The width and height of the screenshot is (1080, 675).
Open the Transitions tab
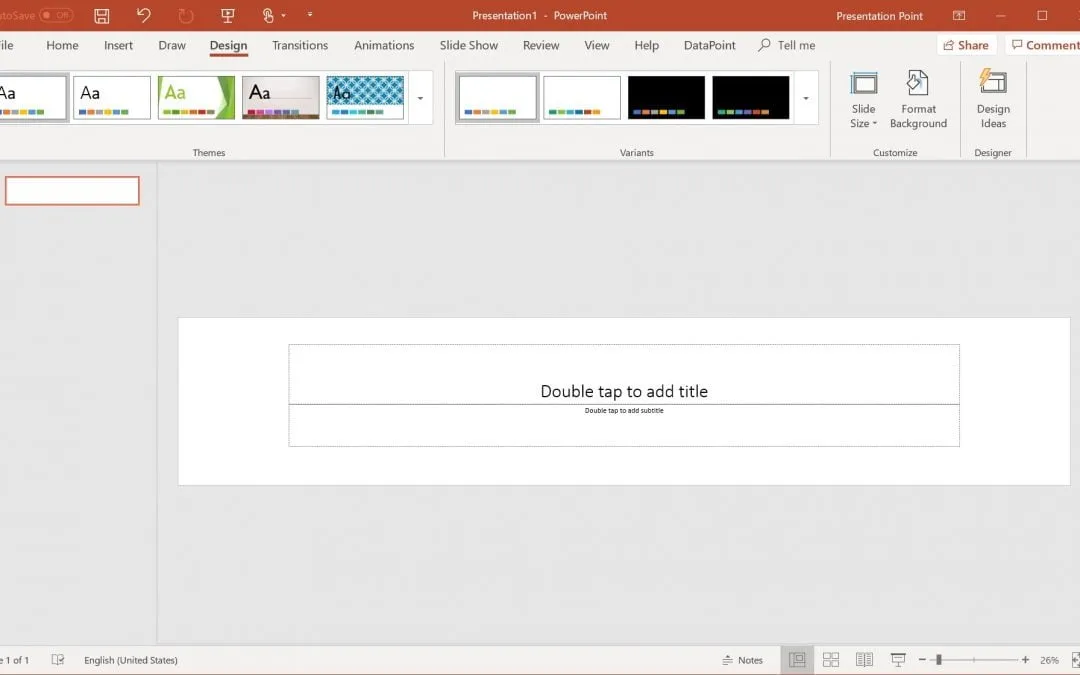coord(300,45)
